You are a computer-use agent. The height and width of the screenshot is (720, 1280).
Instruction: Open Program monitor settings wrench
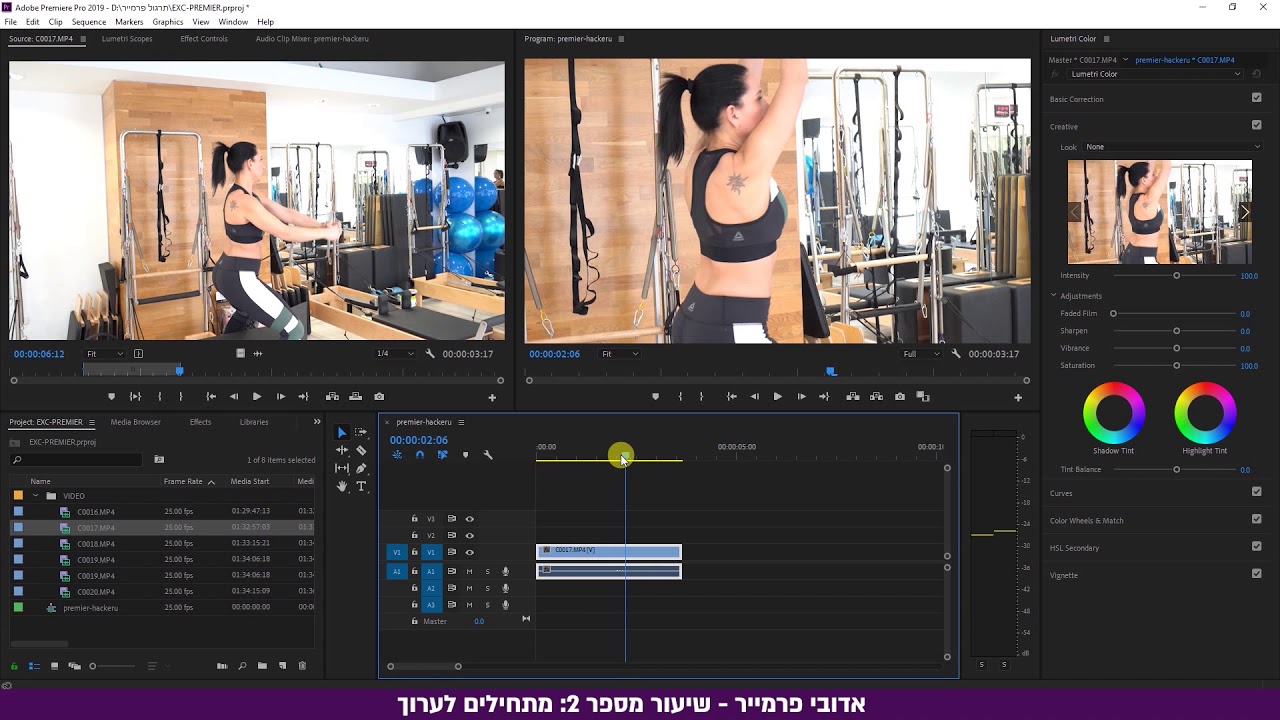pyautogui.click(x=956, y=354)
